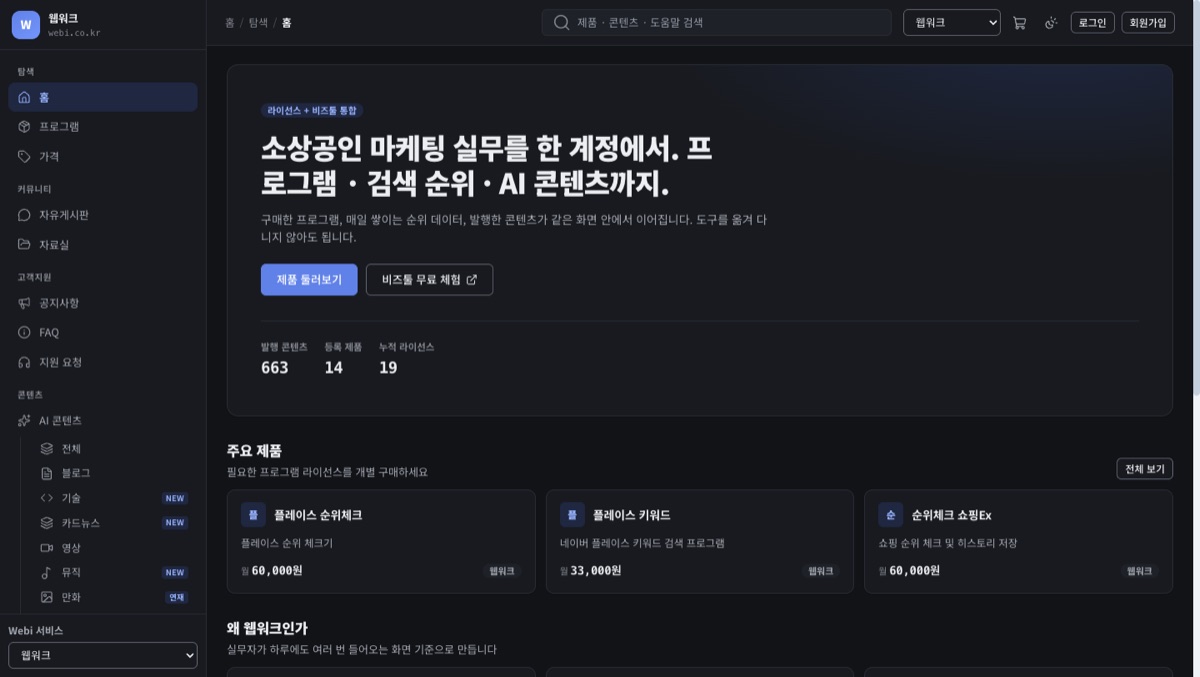Click the tag icon beside 가격
The width and height of the screenshot is (1200, 677).
[25, 157]
